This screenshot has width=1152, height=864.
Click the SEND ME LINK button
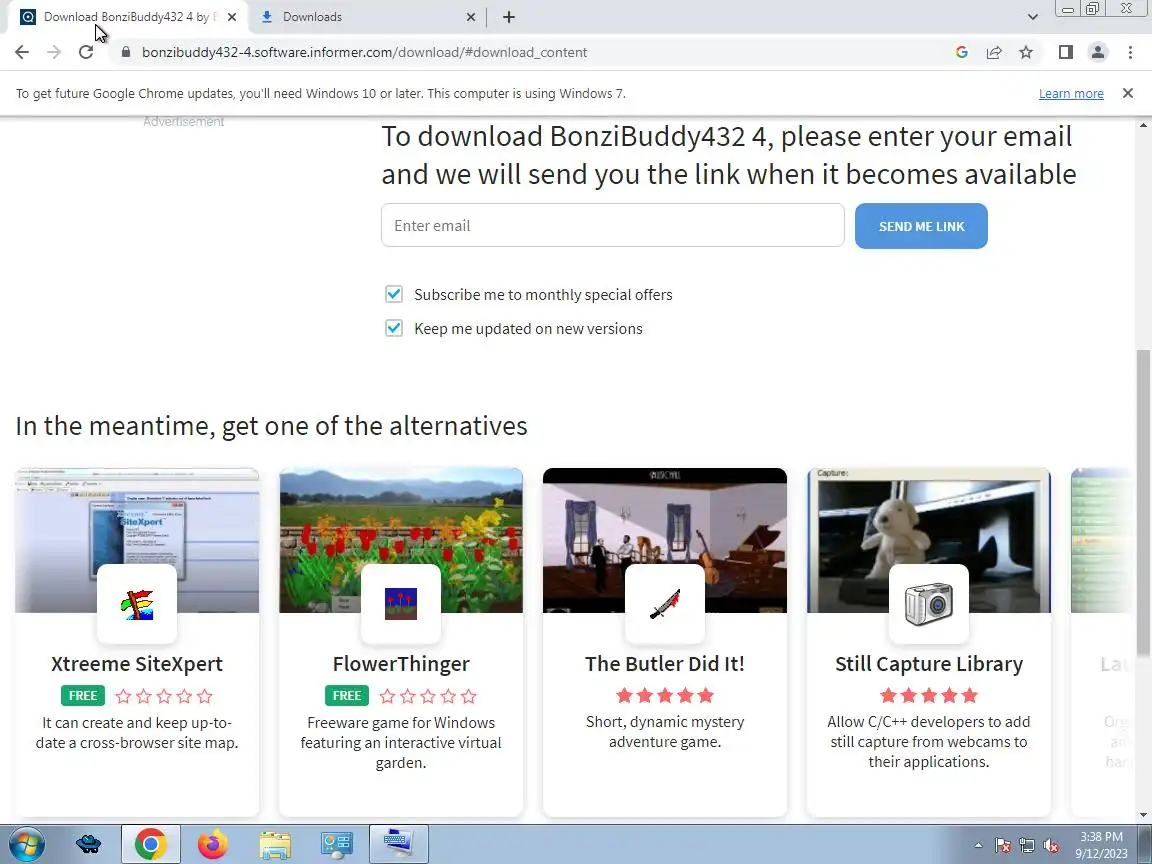tap(921, 226)
